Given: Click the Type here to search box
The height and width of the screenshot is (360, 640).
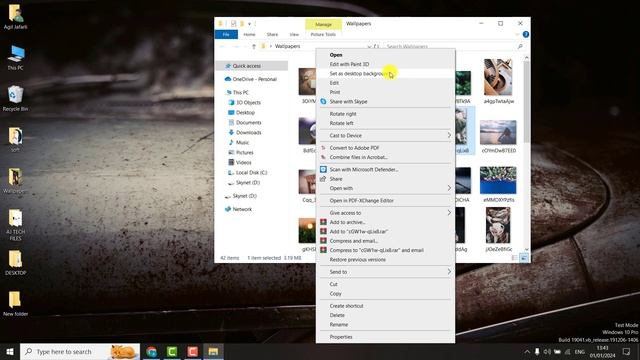Looking at the screenshot, I should click(x=80, y=351).
